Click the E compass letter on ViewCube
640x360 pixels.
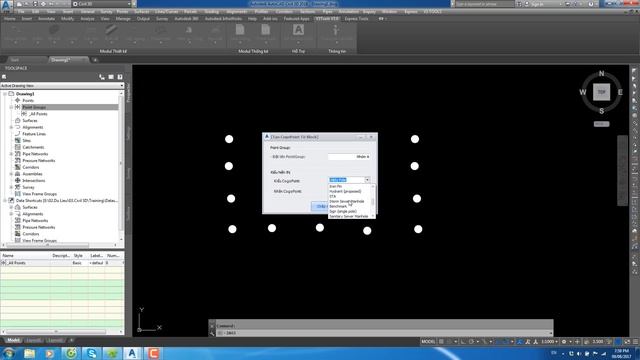pyautogui.click(x=620, y=92)
